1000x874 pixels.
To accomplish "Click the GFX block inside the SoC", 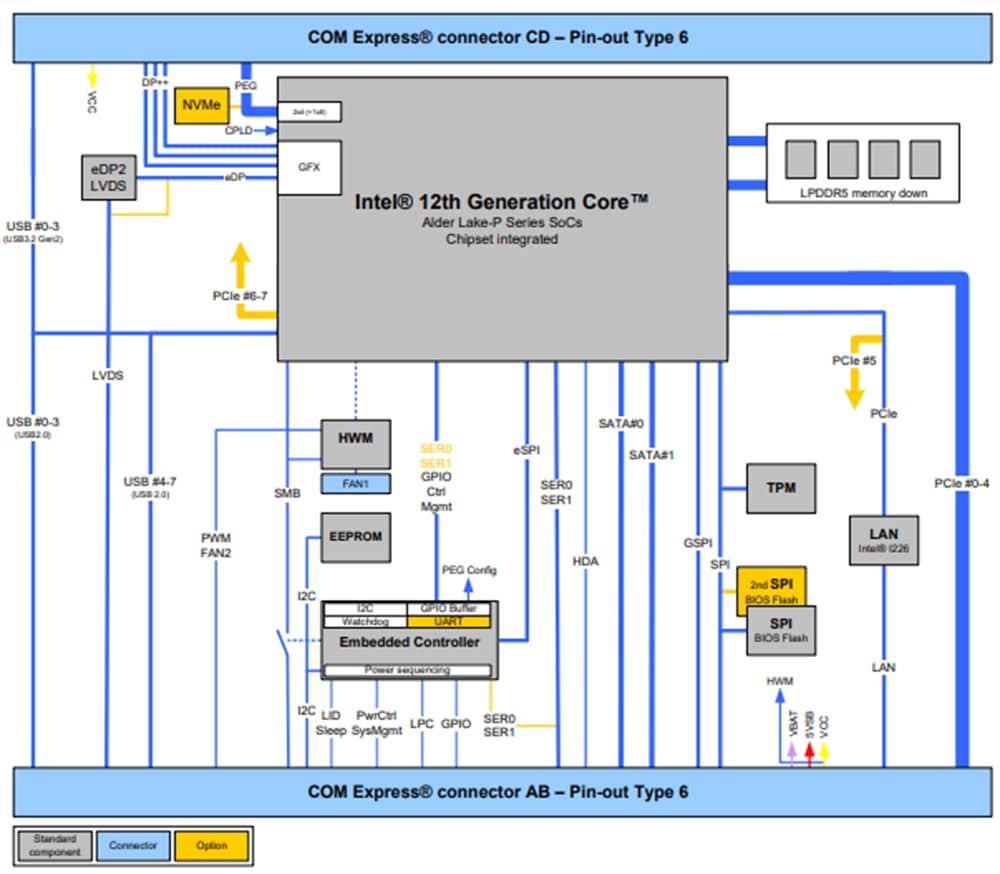I will point(310,167).
